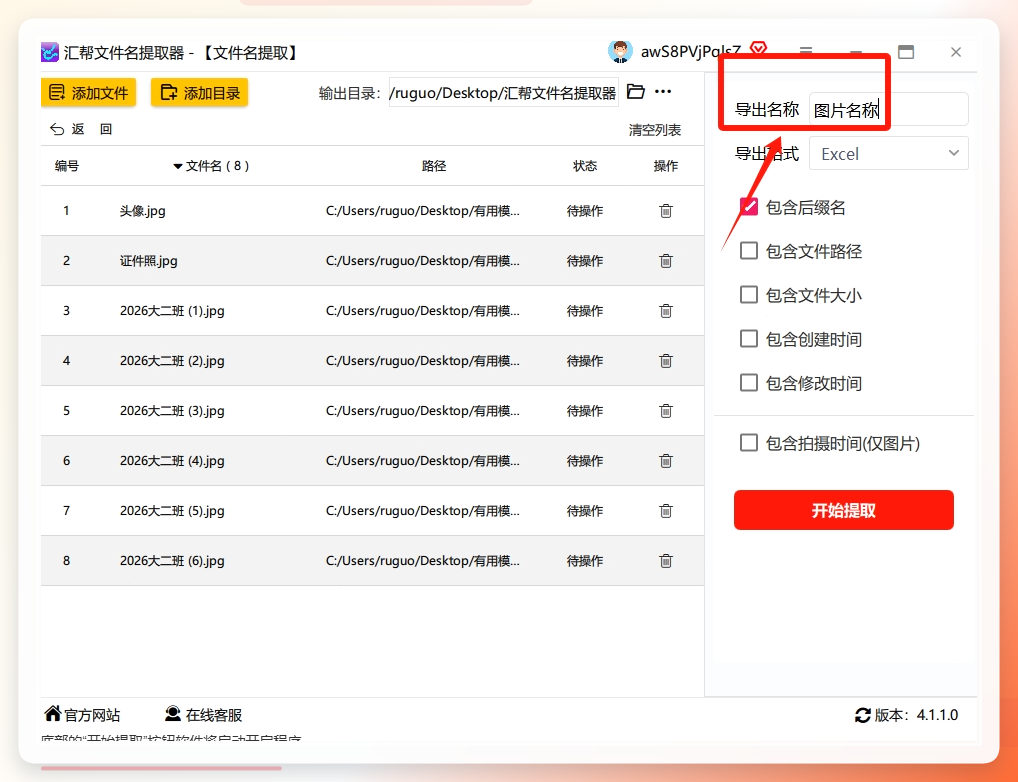Focus the 导出名称 input field
The image size is (1018, 782).
point(889,109)
